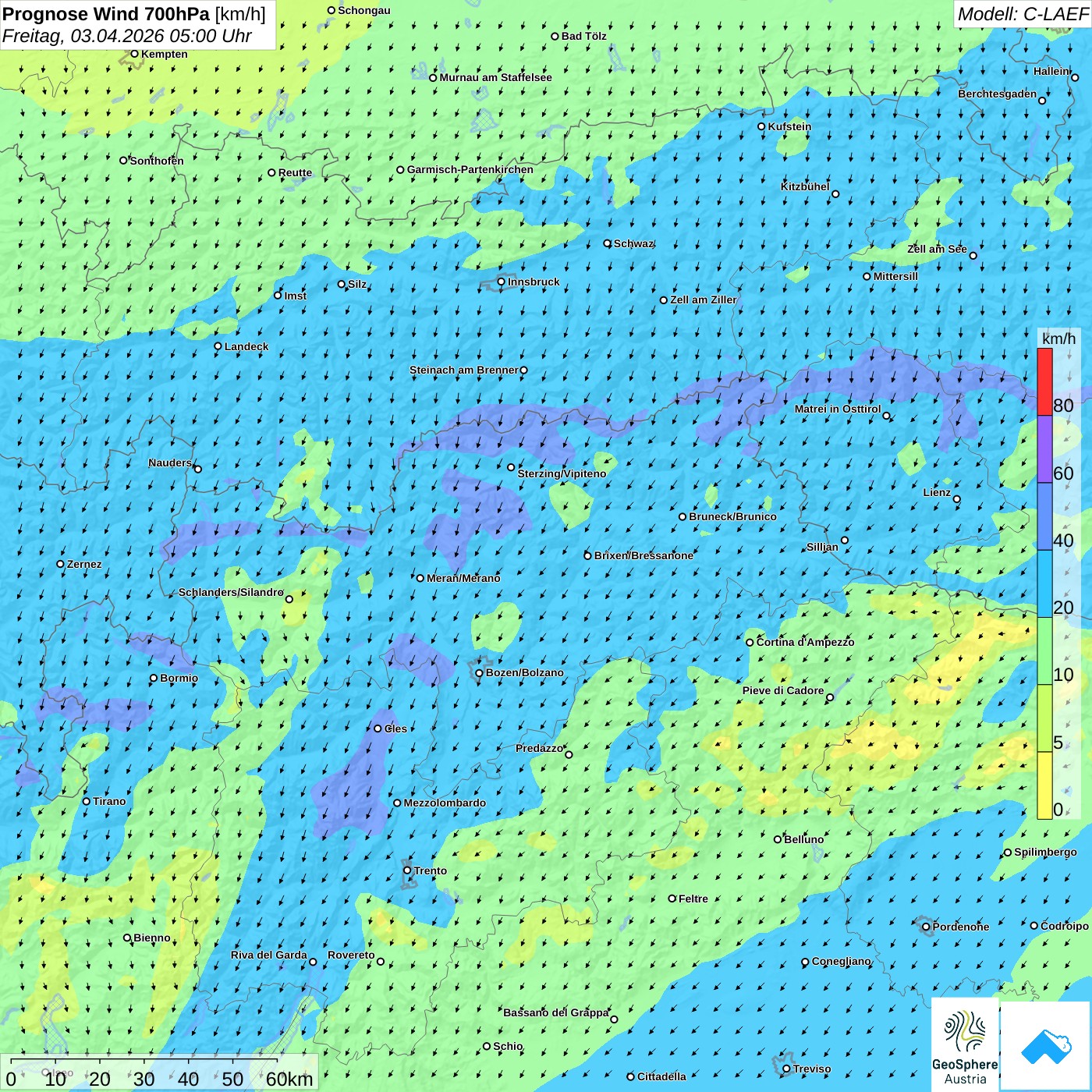1092x1092 pixels.
Task: Click the 'Codroipo' label
Action: pos(1065,926)
